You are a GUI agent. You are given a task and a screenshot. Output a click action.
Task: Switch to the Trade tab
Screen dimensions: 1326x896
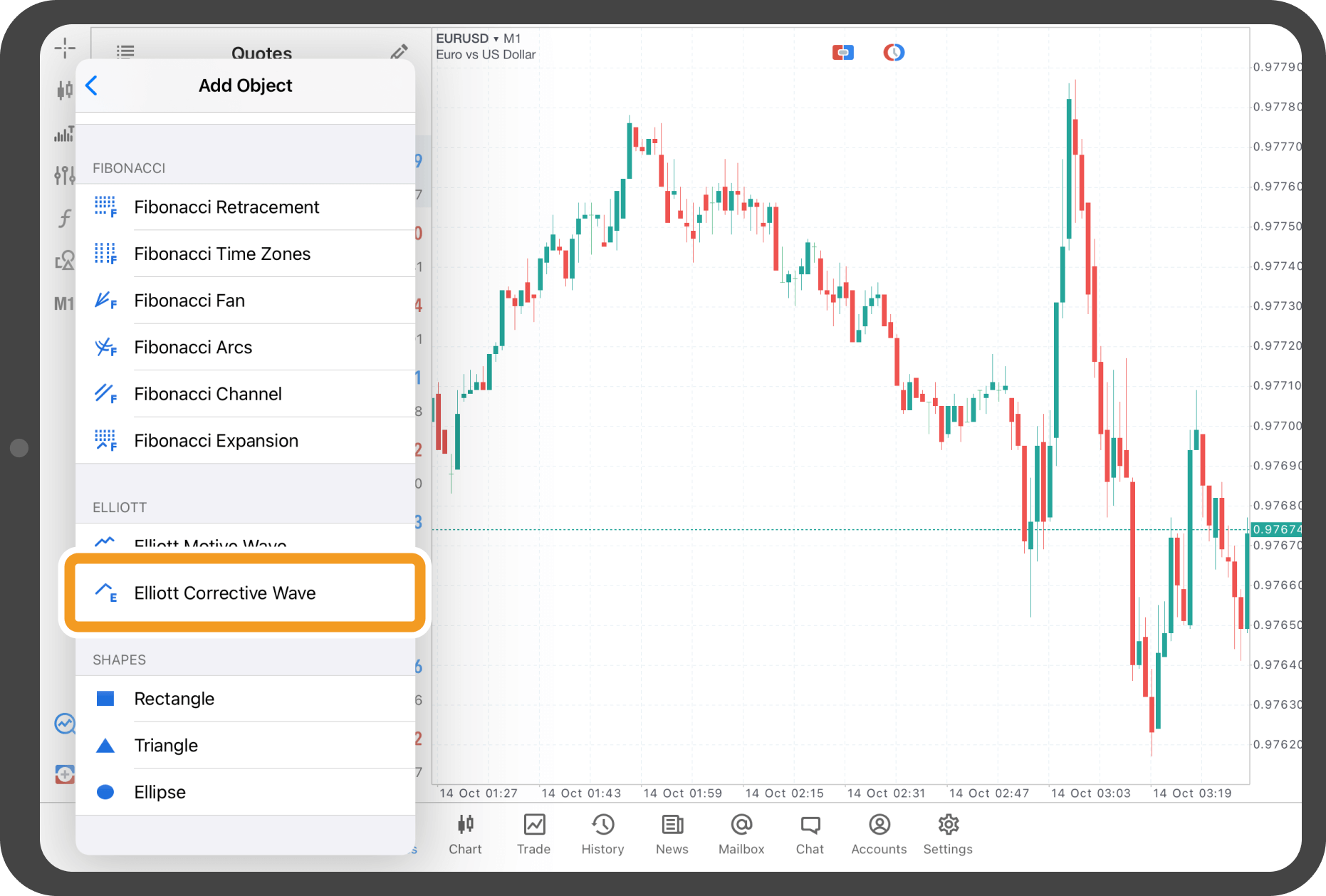(533, 833)
